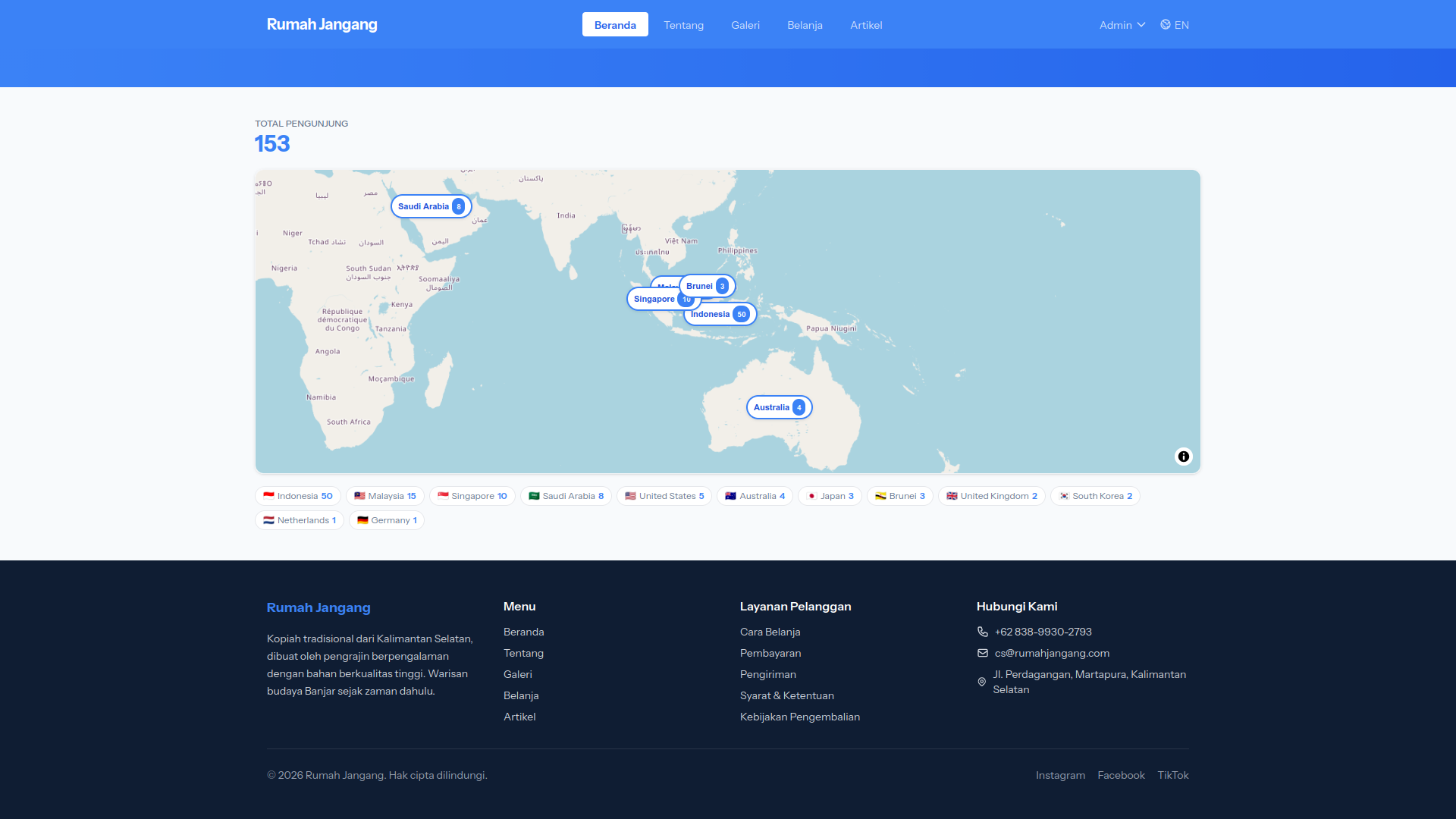Select the Indonesia map marker
This screenshot has height=819, width=1456.
pos(720,314)
